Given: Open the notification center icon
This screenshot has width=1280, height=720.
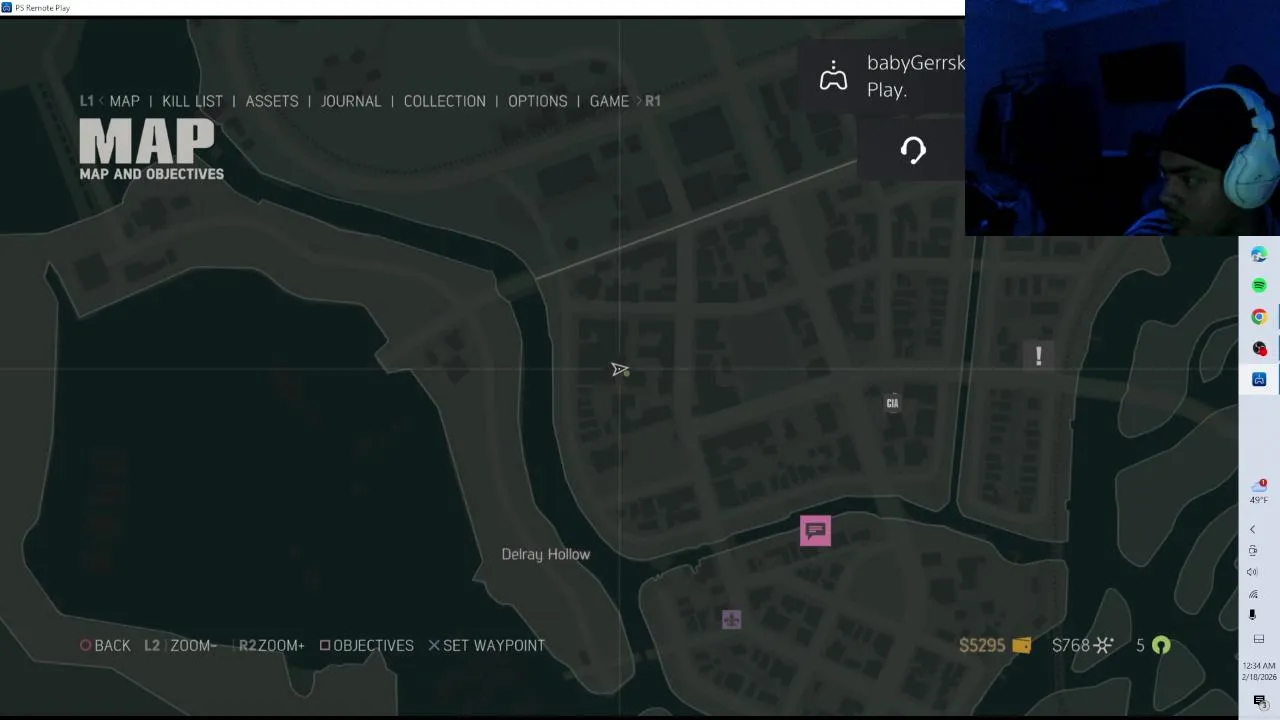Looking at the screenshot, I should (1260, 702).
